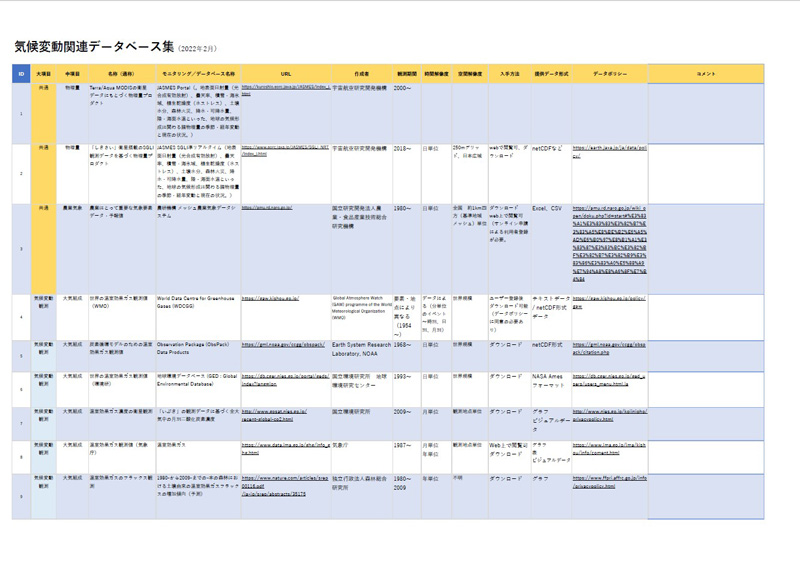Select the blue ID column header
The height and width of the screenshot is (566, 800).
21,74
